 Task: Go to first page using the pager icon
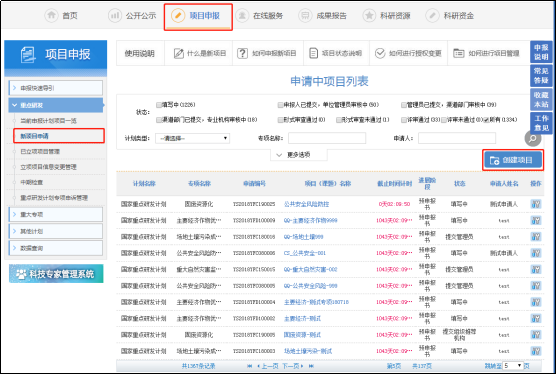tap(250, 366)
